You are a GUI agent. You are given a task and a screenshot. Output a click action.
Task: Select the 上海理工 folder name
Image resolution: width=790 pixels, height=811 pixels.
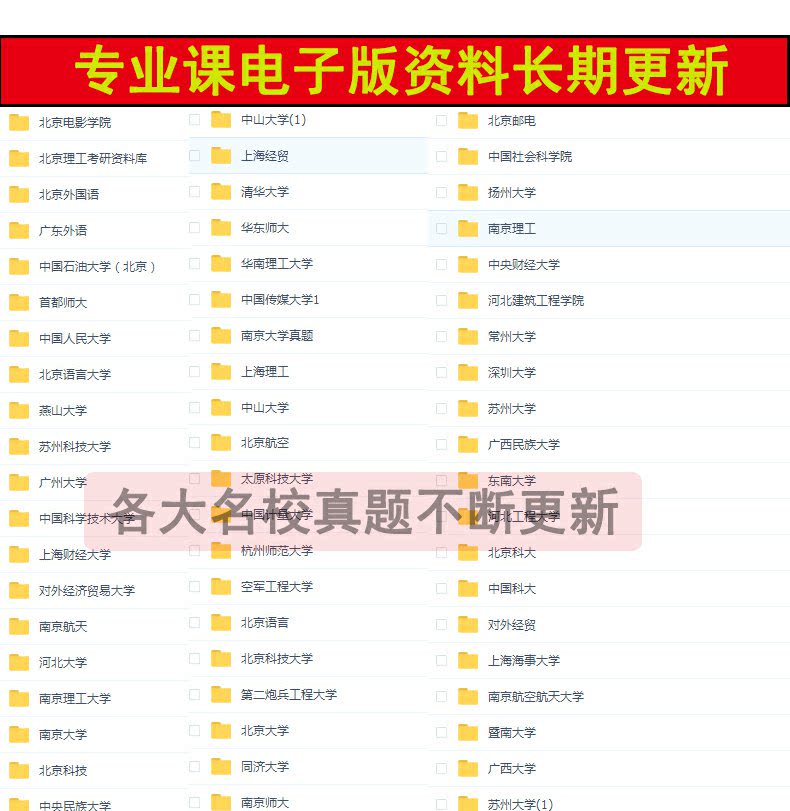click(265, 372)
